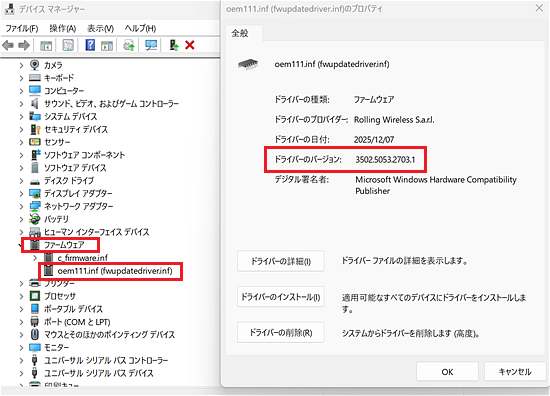This screenshot has width=550, height=396.
Task: Click ドライバーの削除(R) button
Action: (x=281, y=333)
